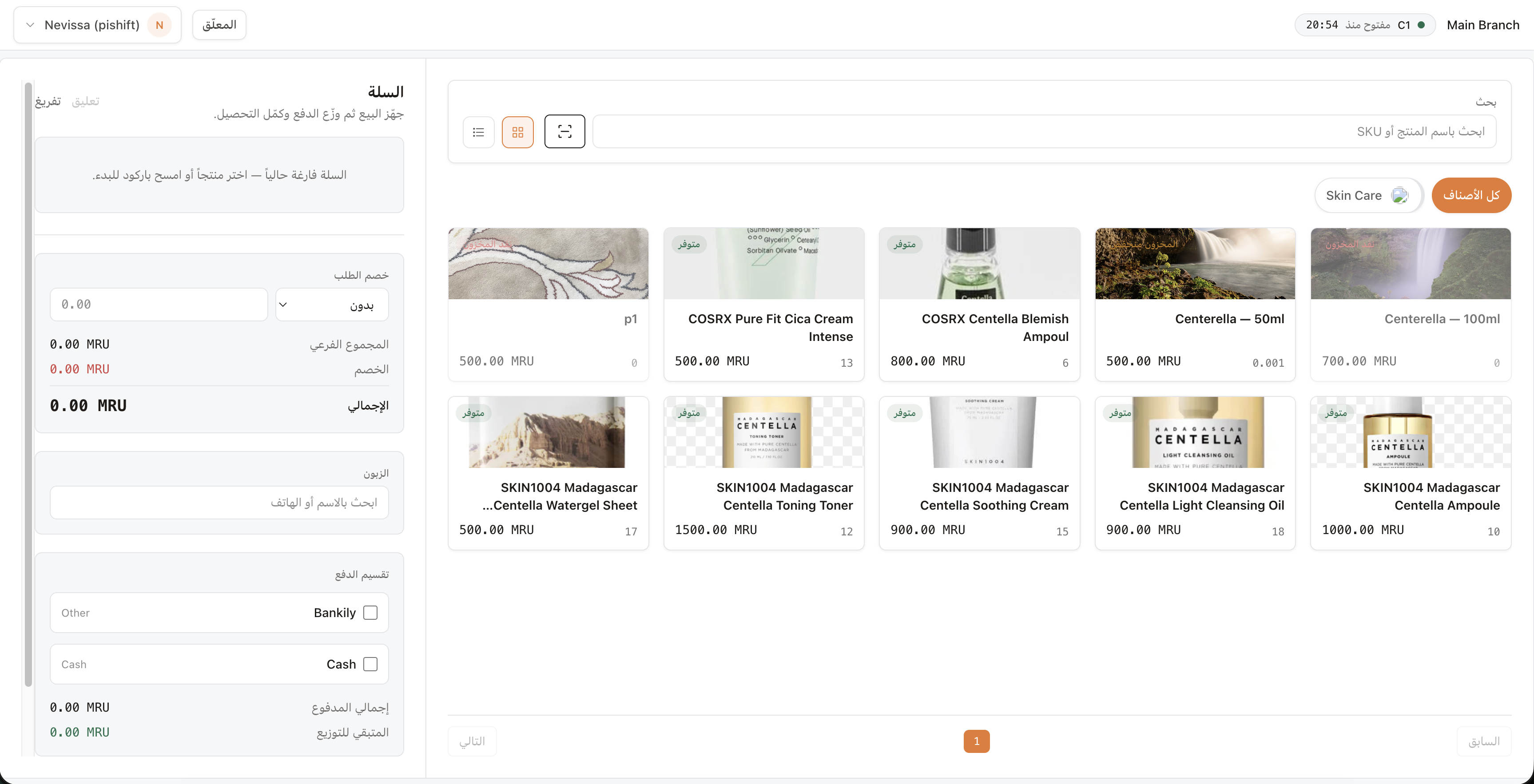1534x784 pixels.
Task: Click the تقسيم الدفع section label
Action: click(362, 574)
